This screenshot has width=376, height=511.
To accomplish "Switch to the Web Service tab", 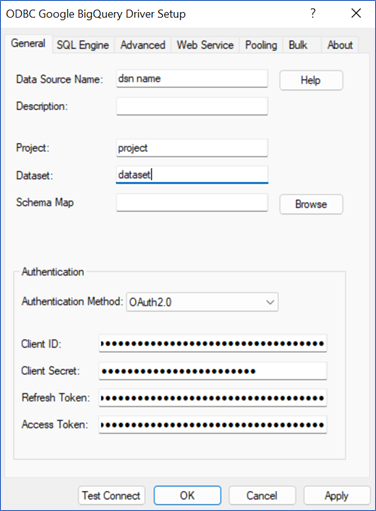I will [205, 45].
